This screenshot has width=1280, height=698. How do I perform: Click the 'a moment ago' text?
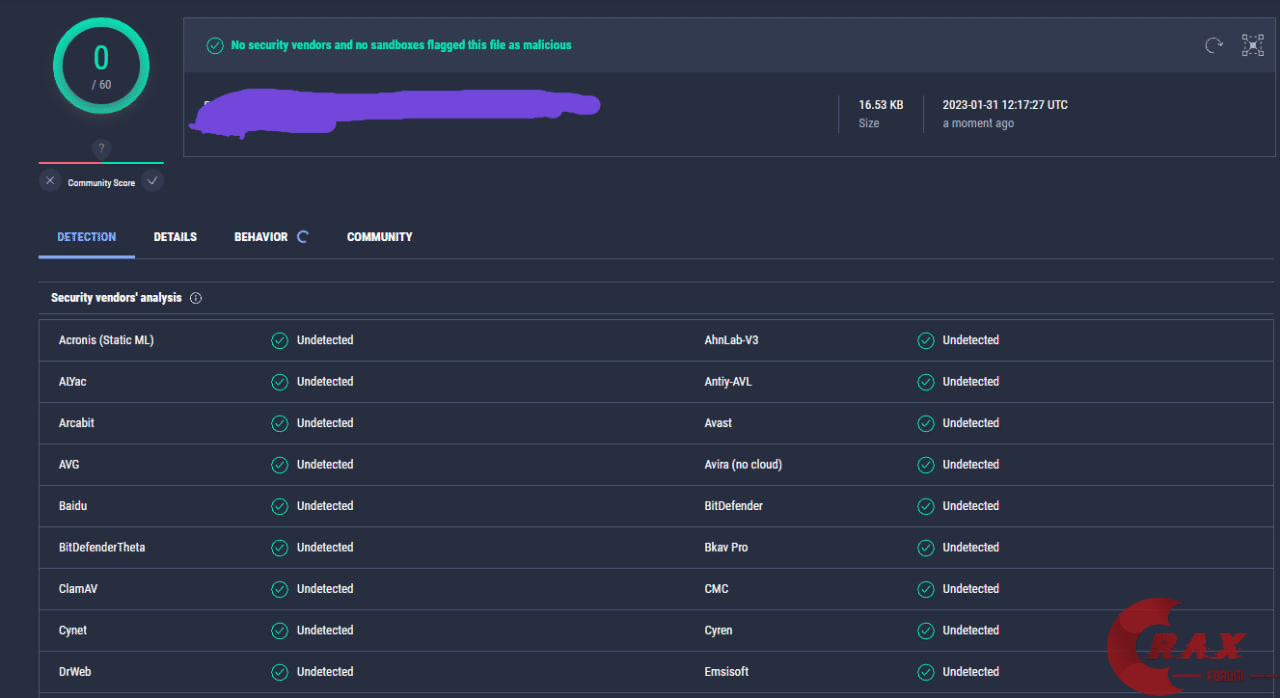point(978,124)
